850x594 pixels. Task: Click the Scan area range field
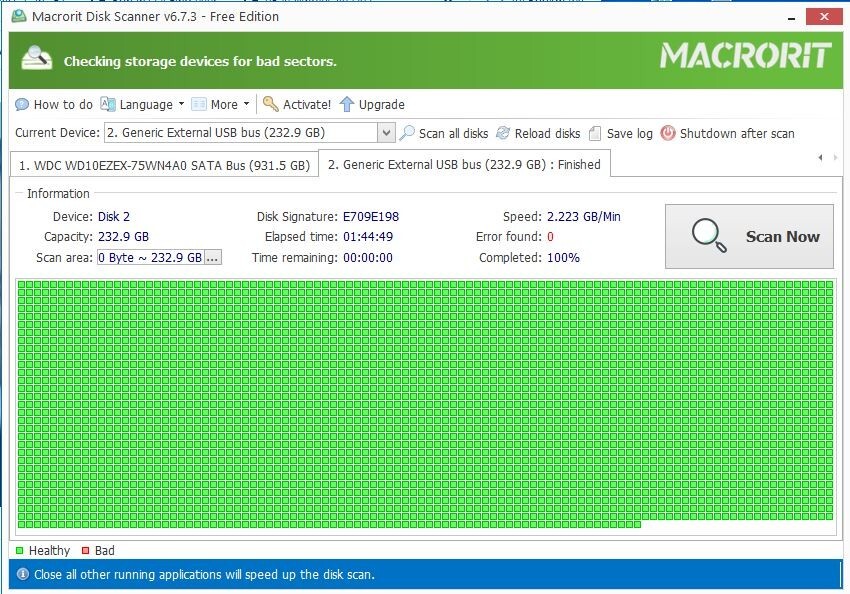(x=151, y=257)
